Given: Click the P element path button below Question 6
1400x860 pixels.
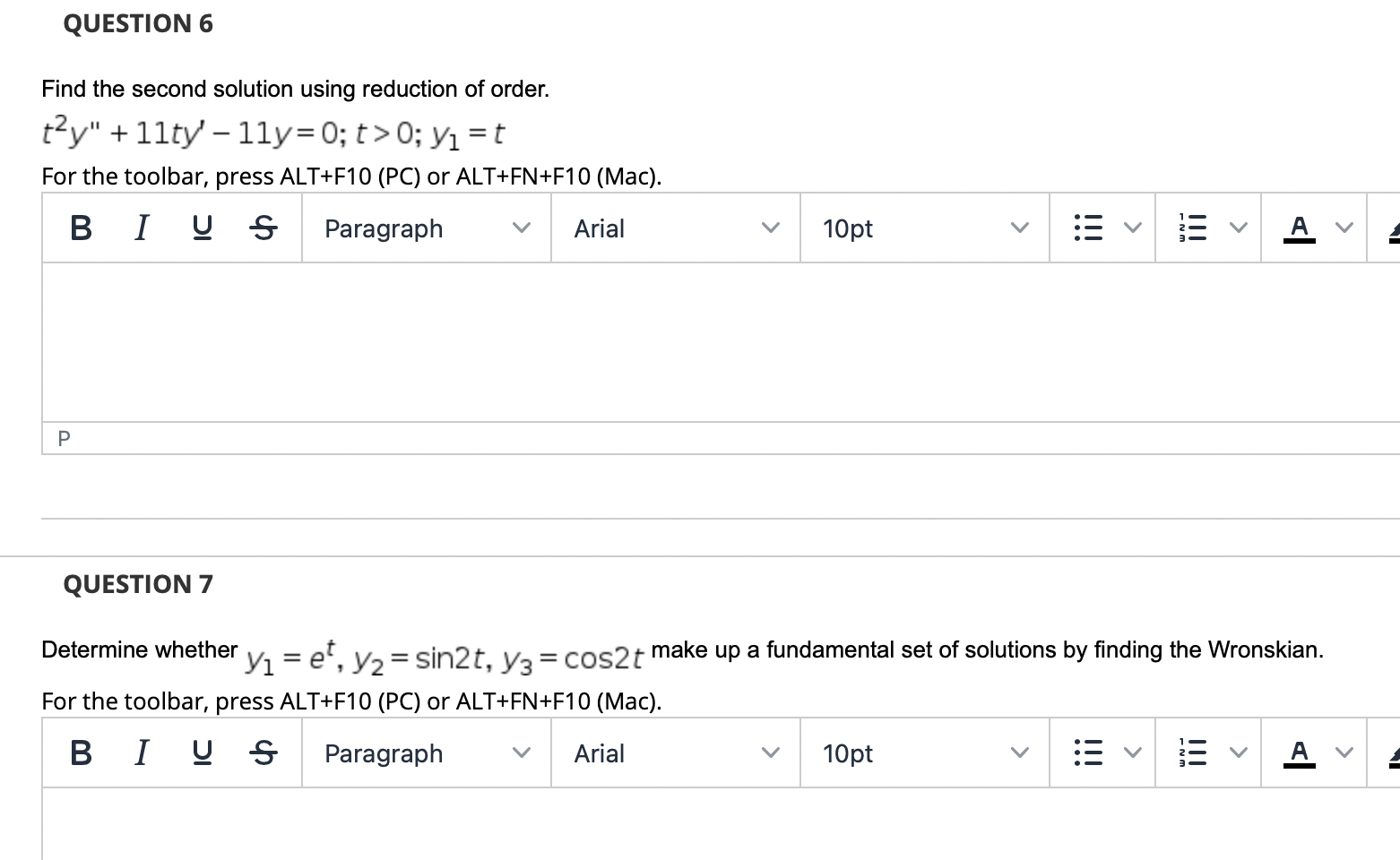Looking at the screenshot, I should (63, 438).
